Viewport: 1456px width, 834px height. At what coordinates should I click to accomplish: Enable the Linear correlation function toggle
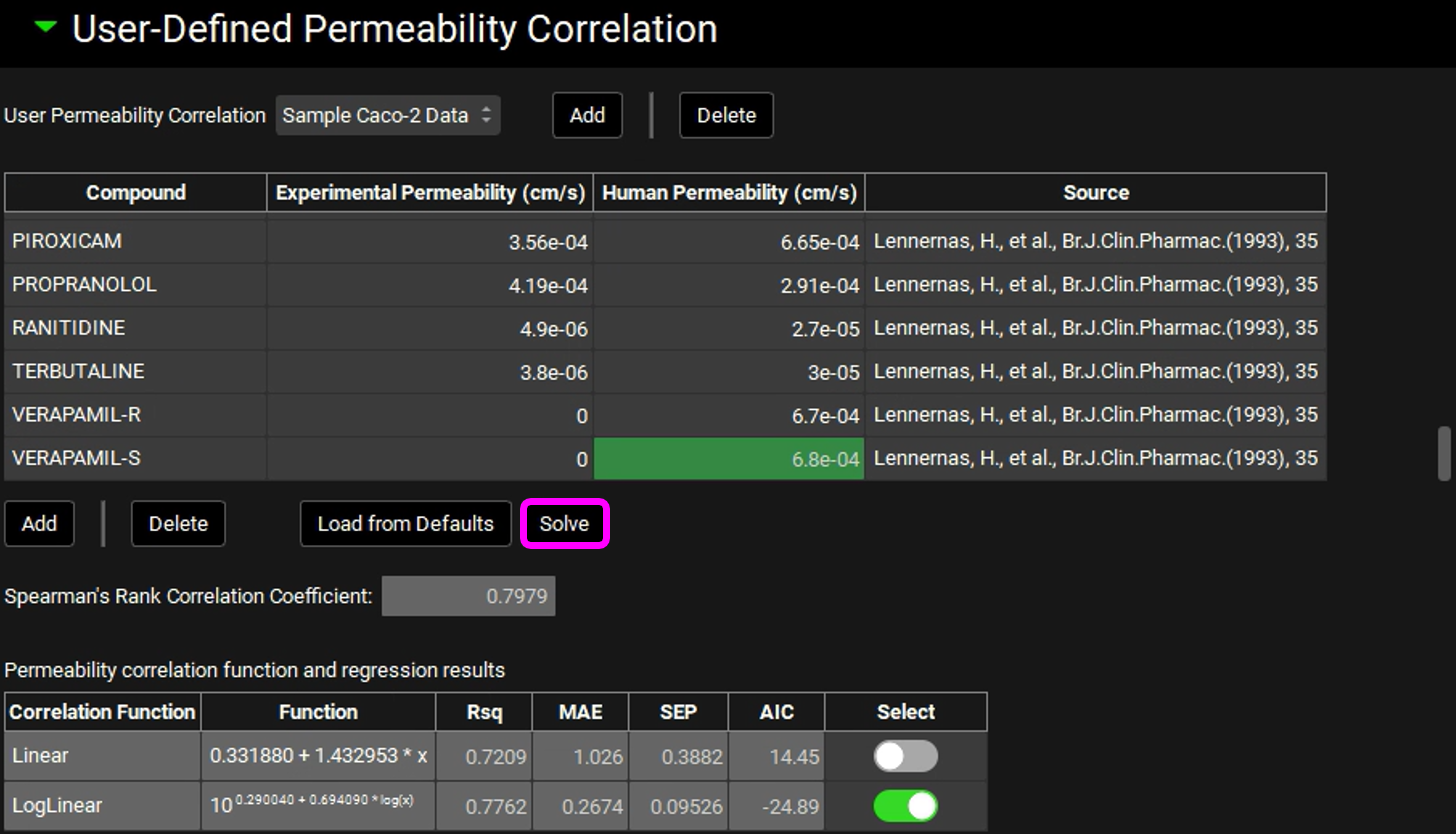(x=905, y=756)
